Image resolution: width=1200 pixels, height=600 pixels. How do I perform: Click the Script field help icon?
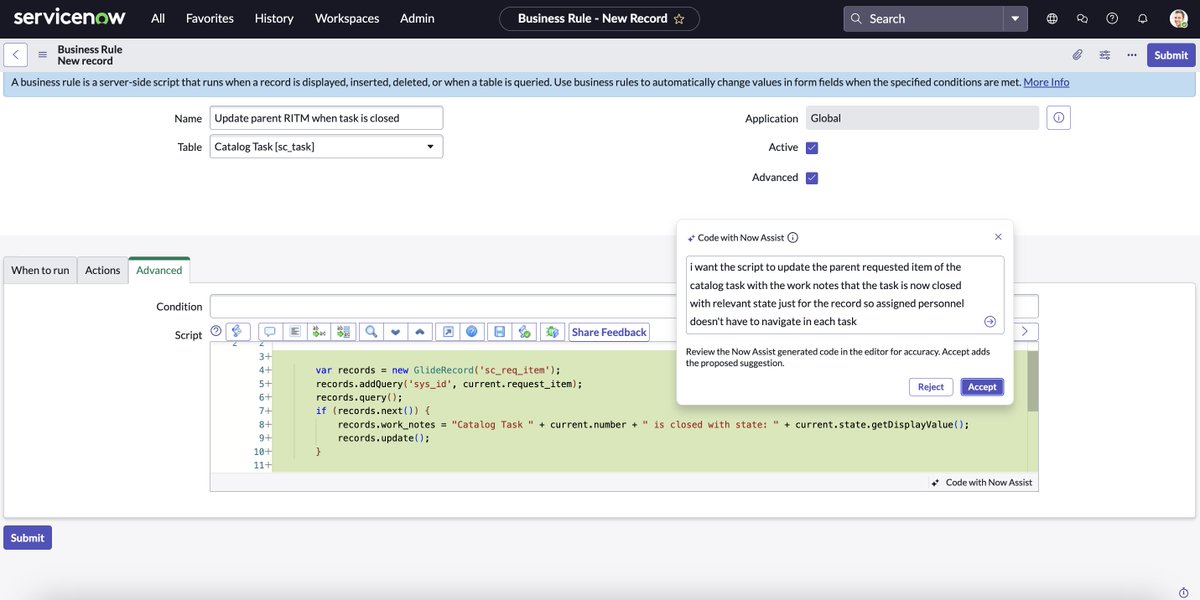coord(215,332)
